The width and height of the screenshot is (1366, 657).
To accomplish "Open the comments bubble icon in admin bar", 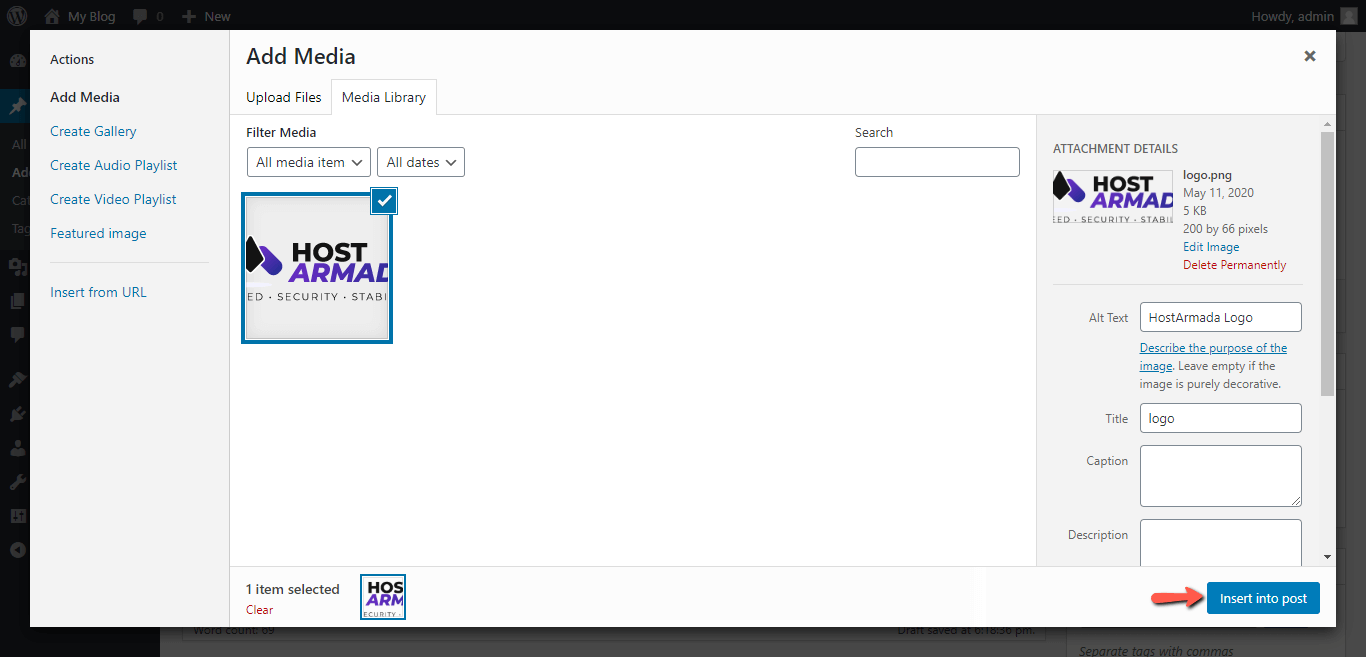I will [x=140, y=16].
